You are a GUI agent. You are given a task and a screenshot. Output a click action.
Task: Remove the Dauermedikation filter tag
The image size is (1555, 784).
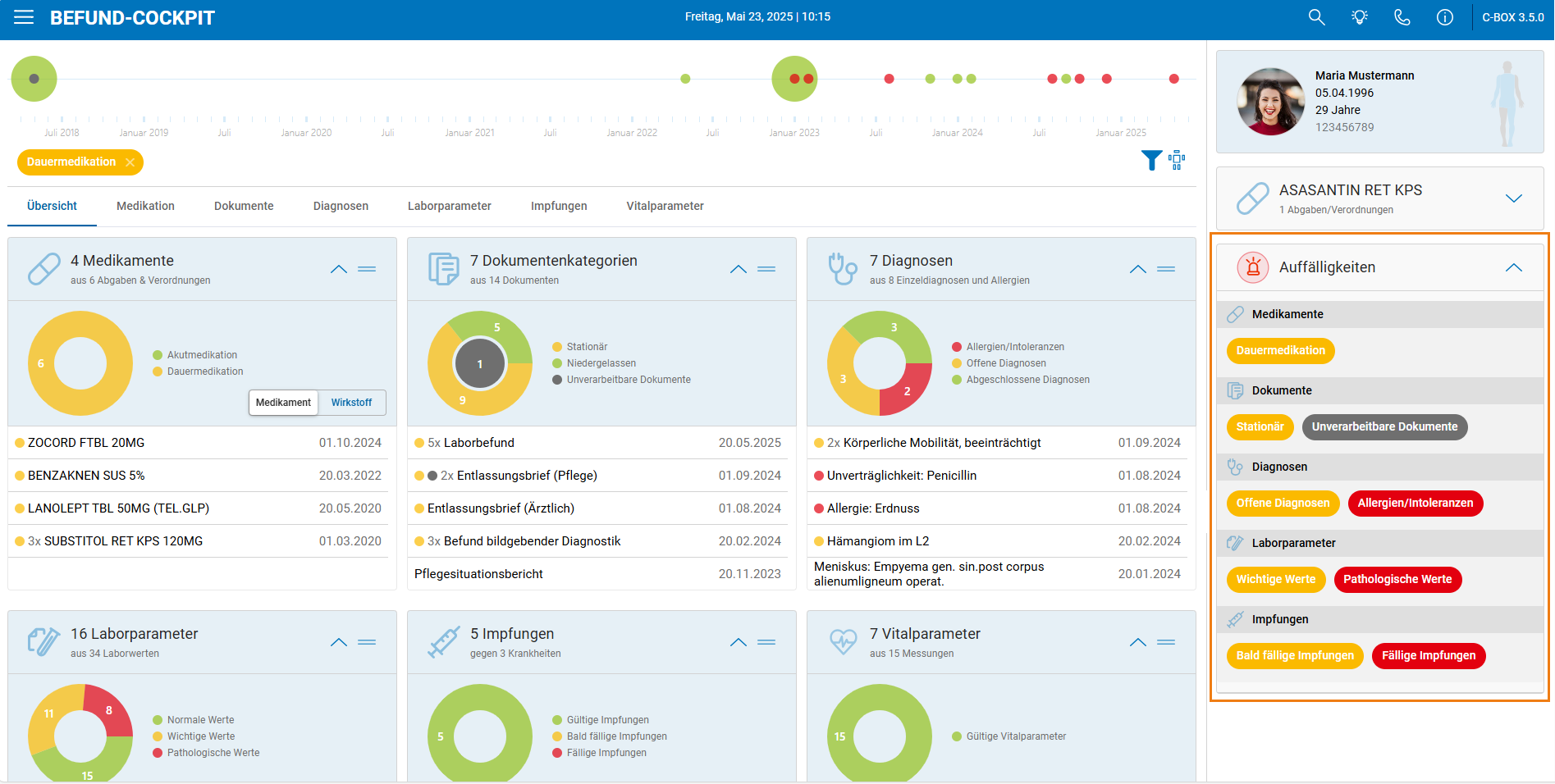pos(130,162)
